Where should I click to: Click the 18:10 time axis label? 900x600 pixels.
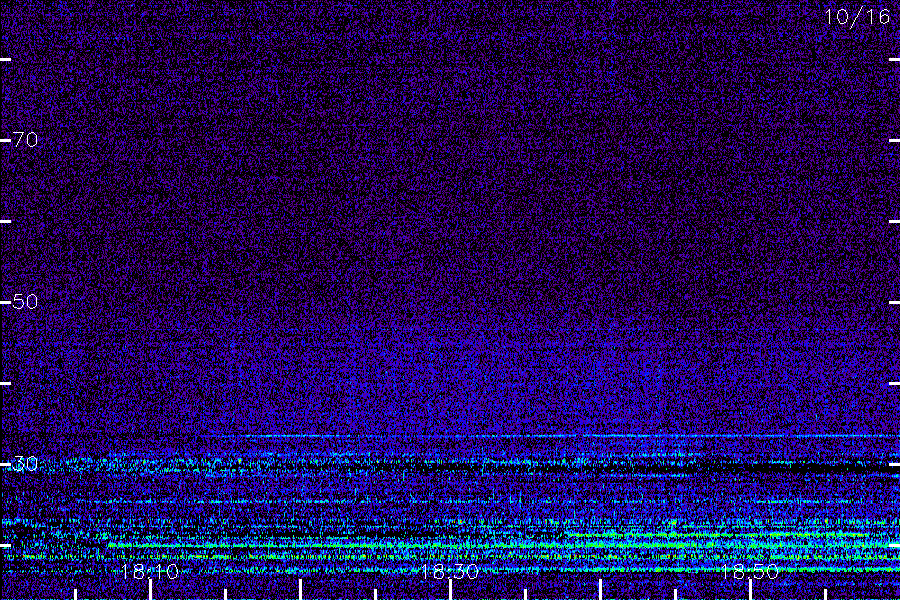point(150,571)
